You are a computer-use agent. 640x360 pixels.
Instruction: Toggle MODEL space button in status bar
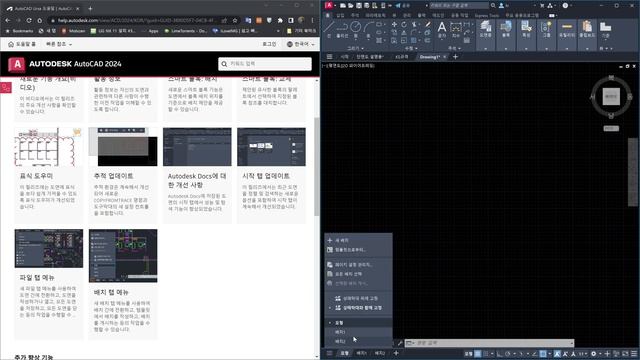click(x=469, y=353)
